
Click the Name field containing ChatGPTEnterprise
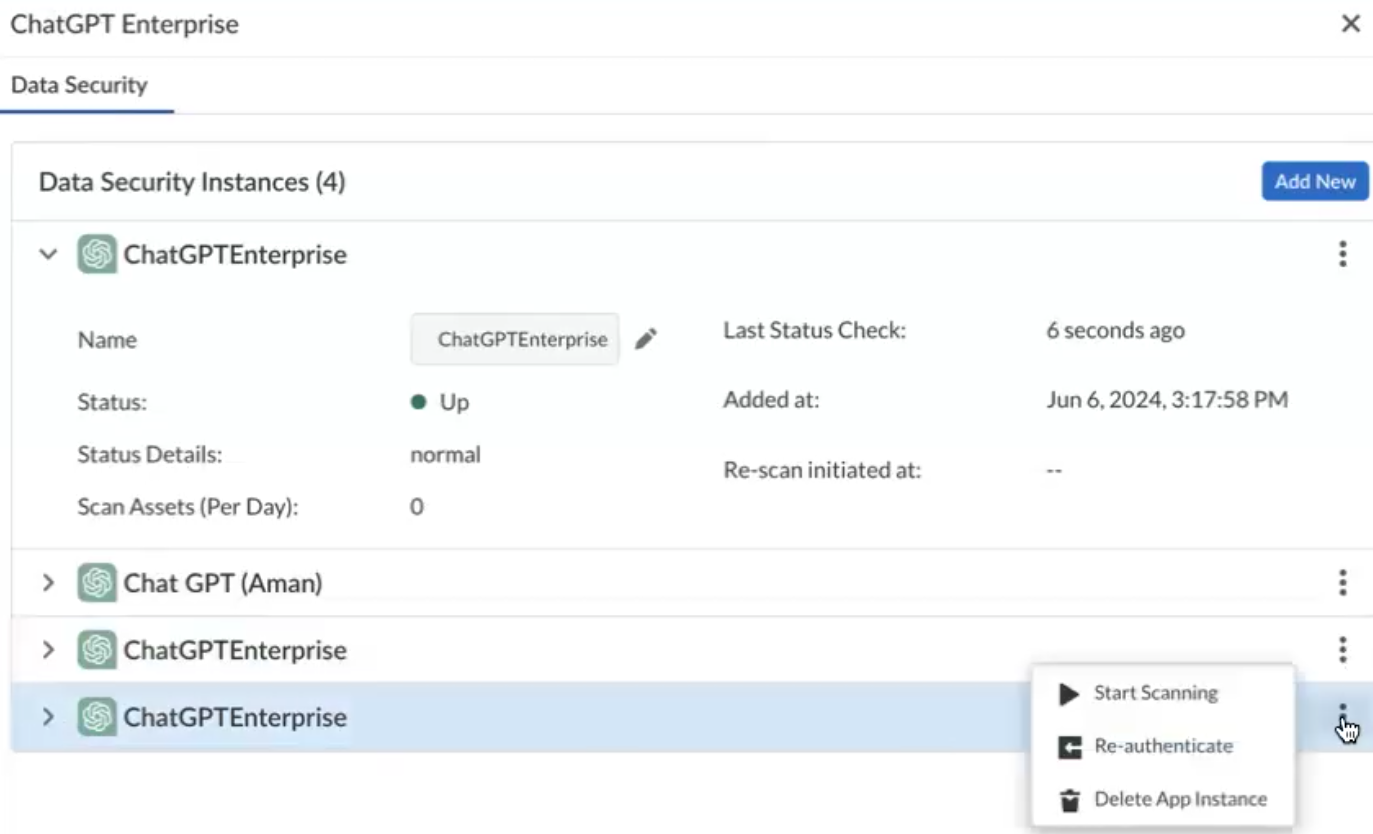[515, 339]
